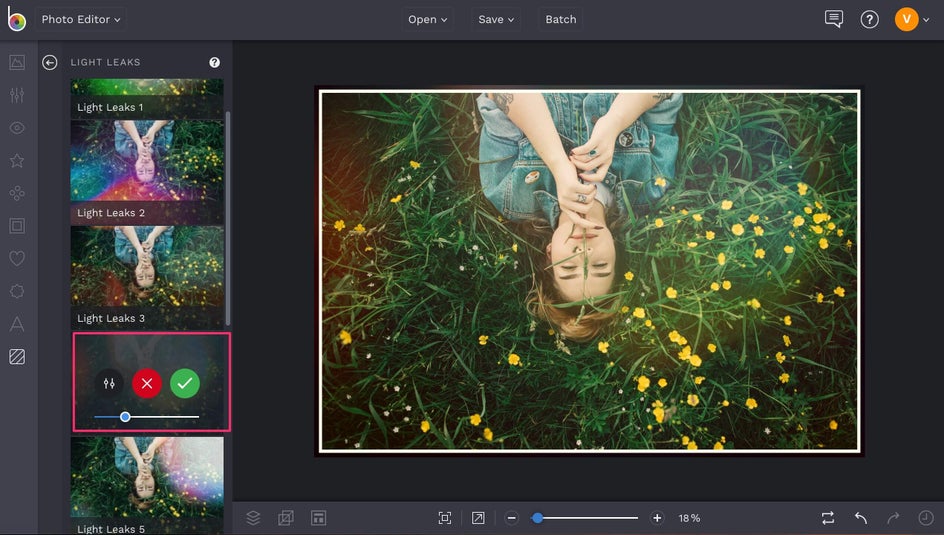This screenshot has width=944, height=535.
Task: Open the Open dropdown menu
Action: point(428,19)
